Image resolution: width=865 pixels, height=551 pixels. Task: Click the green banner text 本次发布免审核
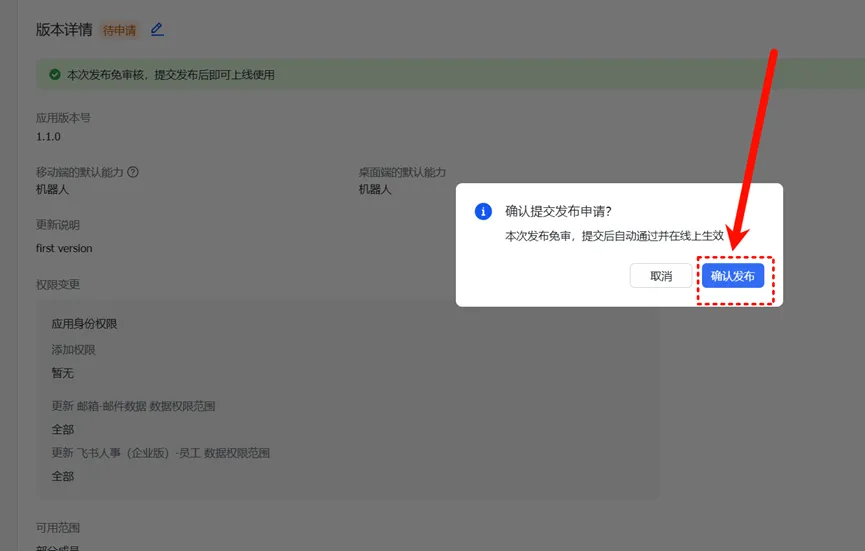pos(171,74)
